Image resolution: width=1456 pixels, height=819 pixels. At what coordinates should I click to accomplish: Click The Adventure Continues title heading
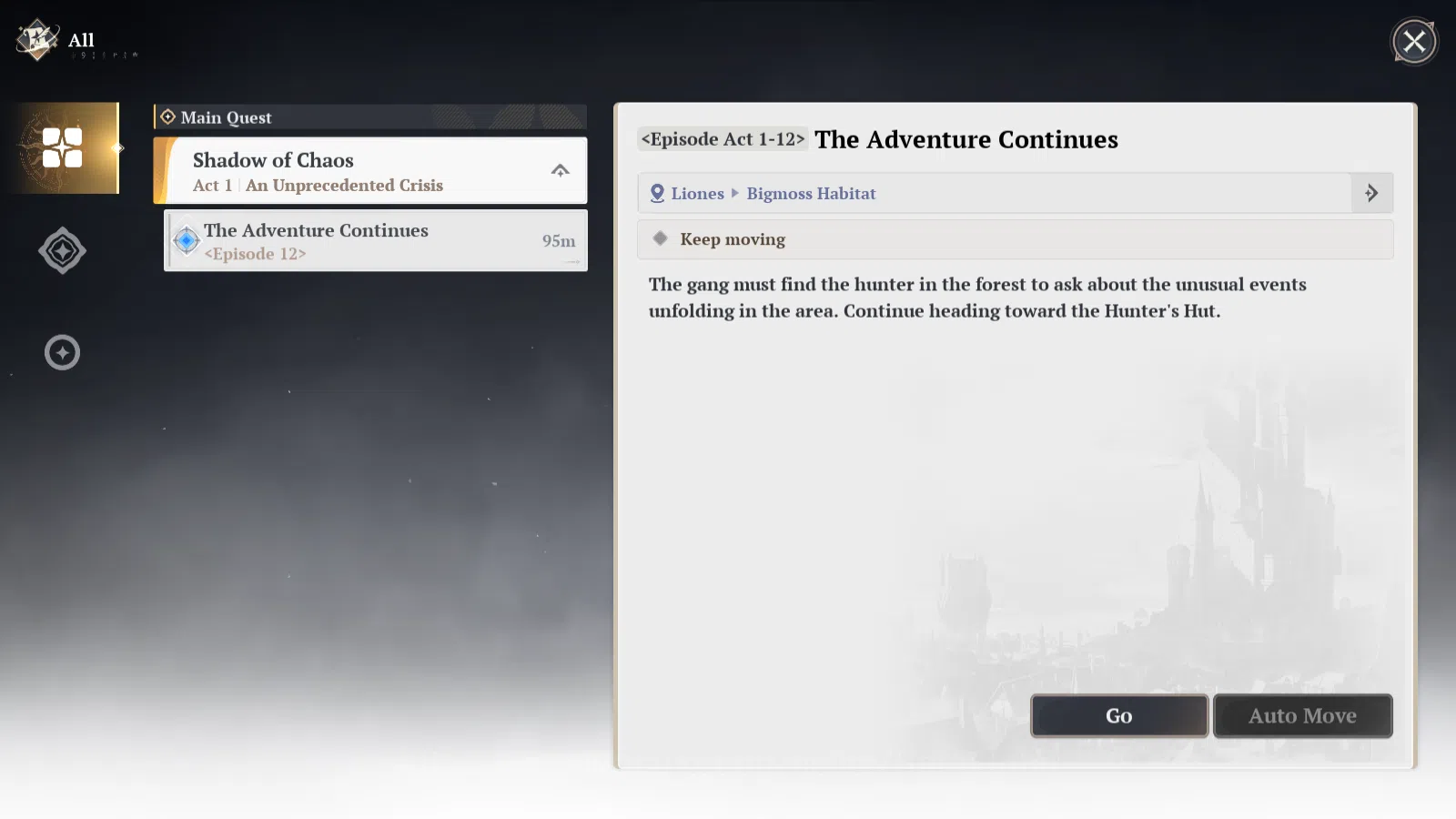pos(966,139)
